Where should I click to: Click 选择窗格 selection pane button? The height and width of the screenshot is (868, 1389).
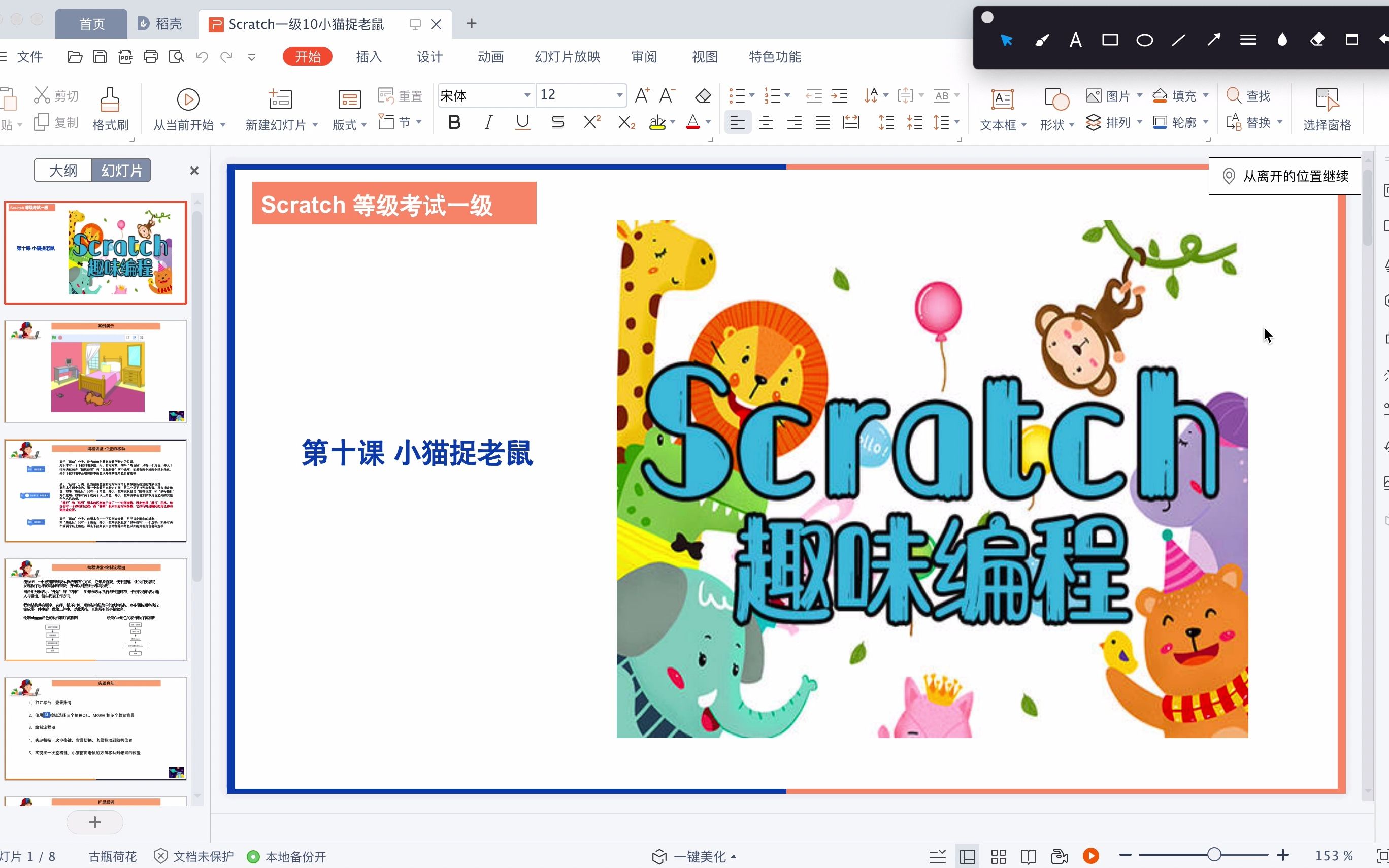coord(1327,109)
